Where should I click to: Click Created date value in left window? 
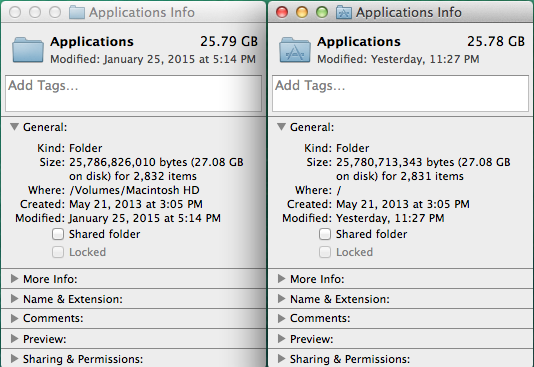point(136,204)
